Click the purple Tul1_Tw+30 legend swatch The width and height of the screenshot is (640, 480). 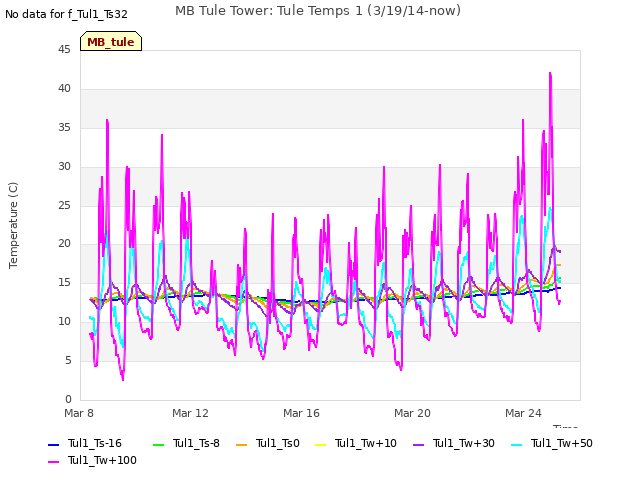tap(418, 444)
